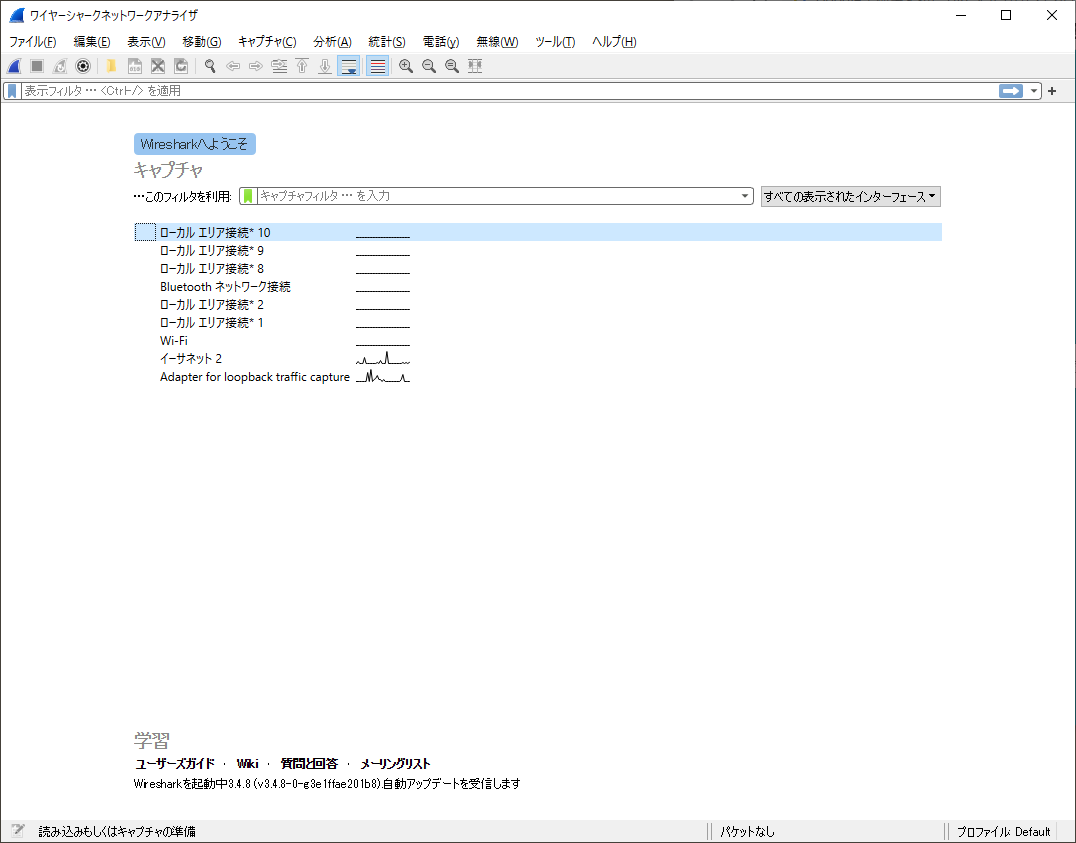Open the 電話(y) menu
This screenshot has width=1076, height=843.
441,42
